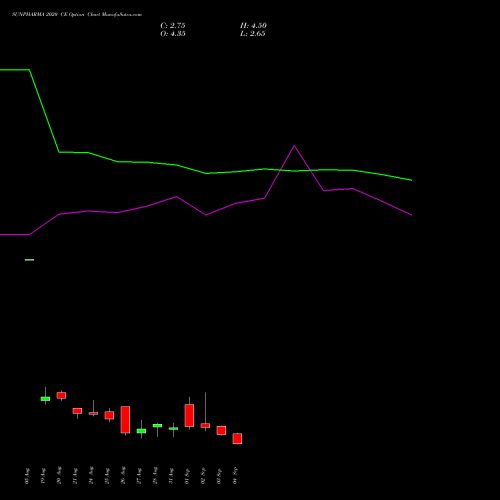
Task: Click the green candle for 28 Aug
Action: [157, 426]
